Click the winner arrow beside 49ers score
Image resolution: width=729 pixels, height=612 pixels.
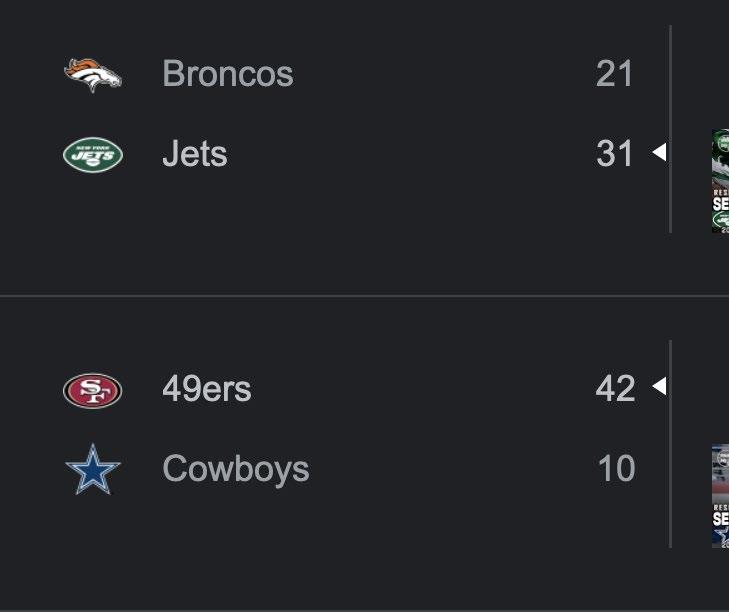point(659,386)
